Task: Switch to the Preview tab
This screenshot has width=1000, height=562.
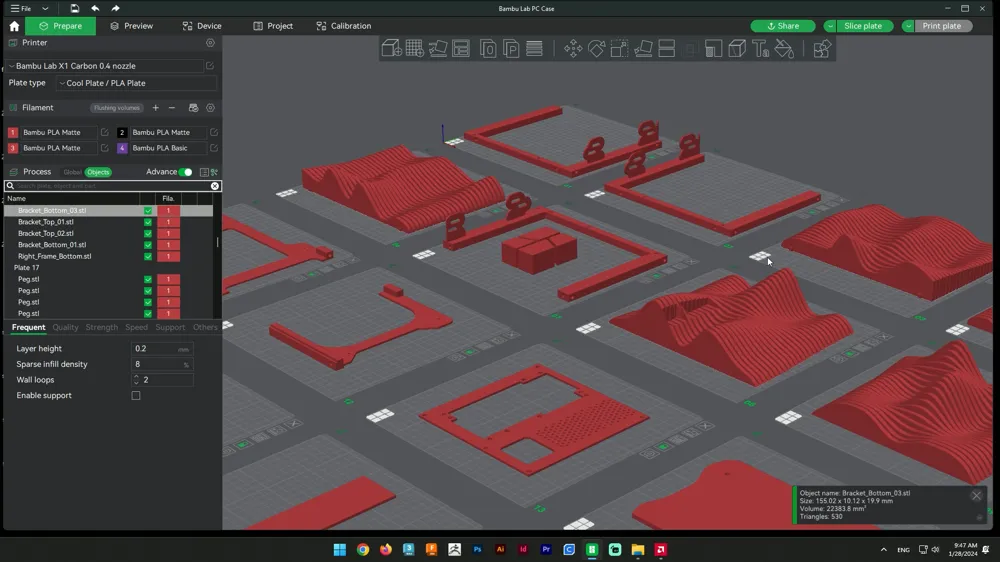Action: point(131,26)
